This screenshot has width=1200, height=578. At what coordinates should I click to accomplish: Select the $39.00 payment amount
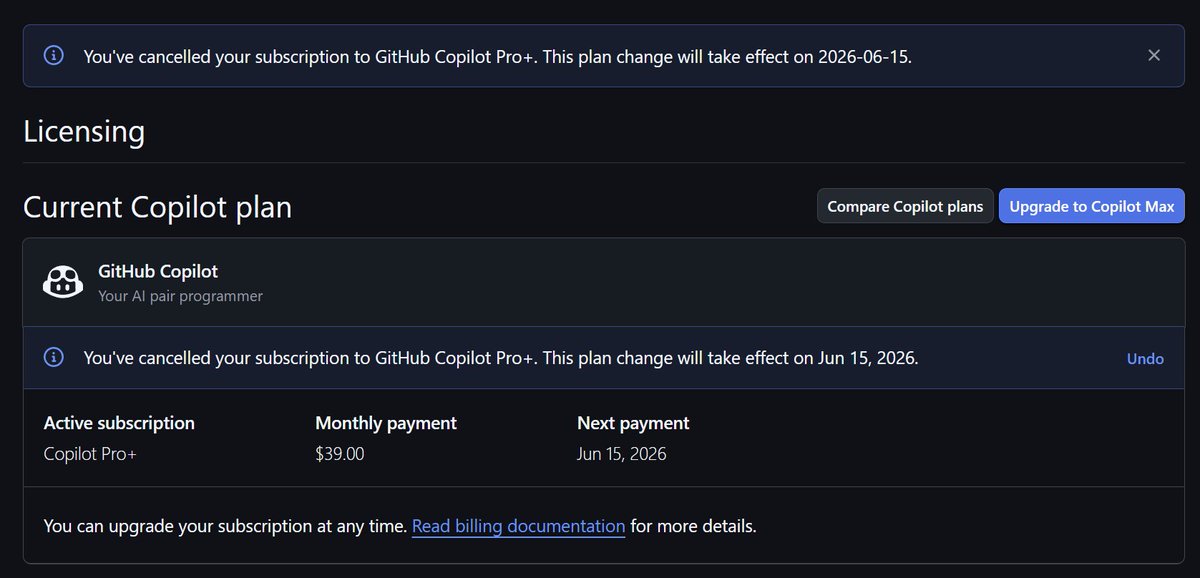340,454
